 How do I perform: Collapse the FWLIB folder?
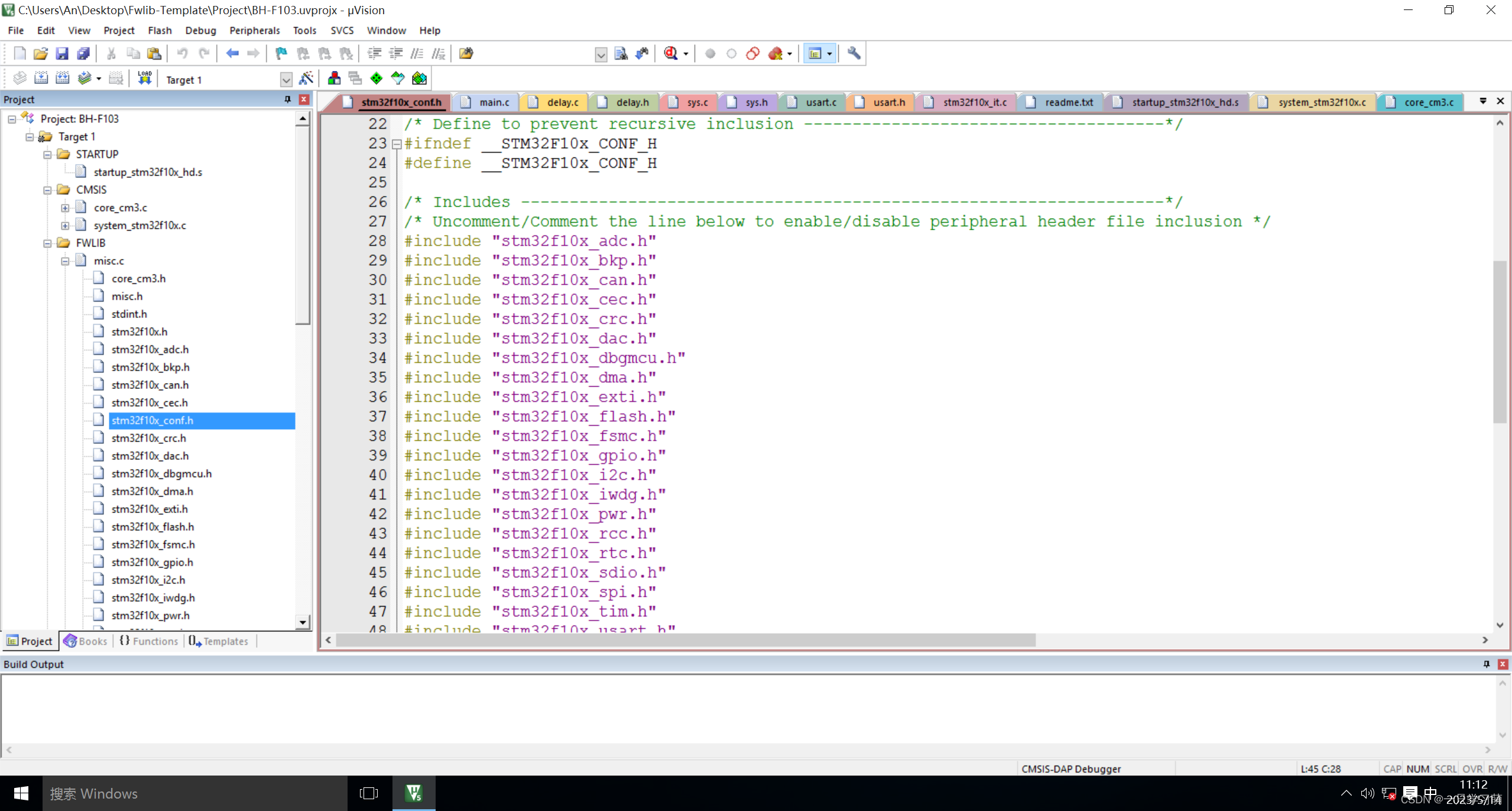tap(47, 243)
